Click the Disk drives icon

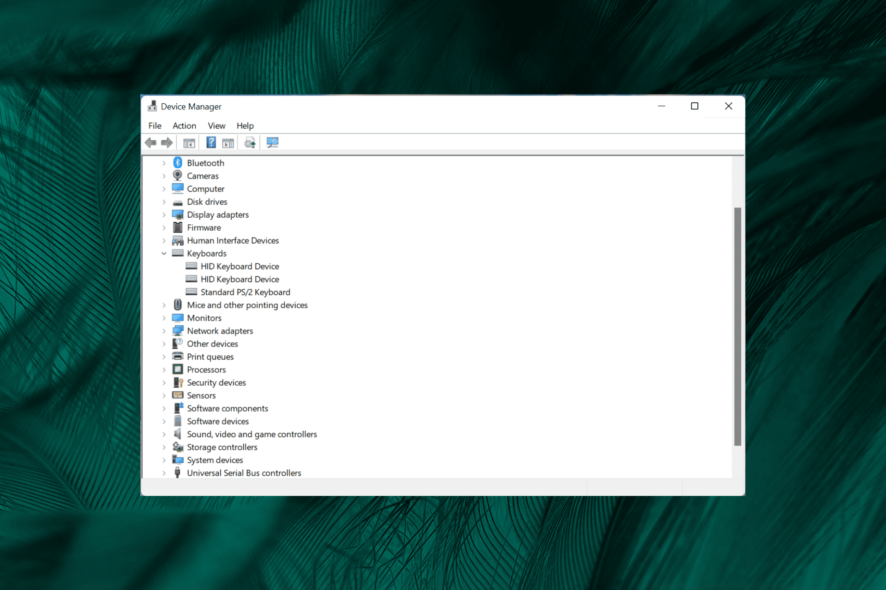pyautogui.click(x=177, y=202)
